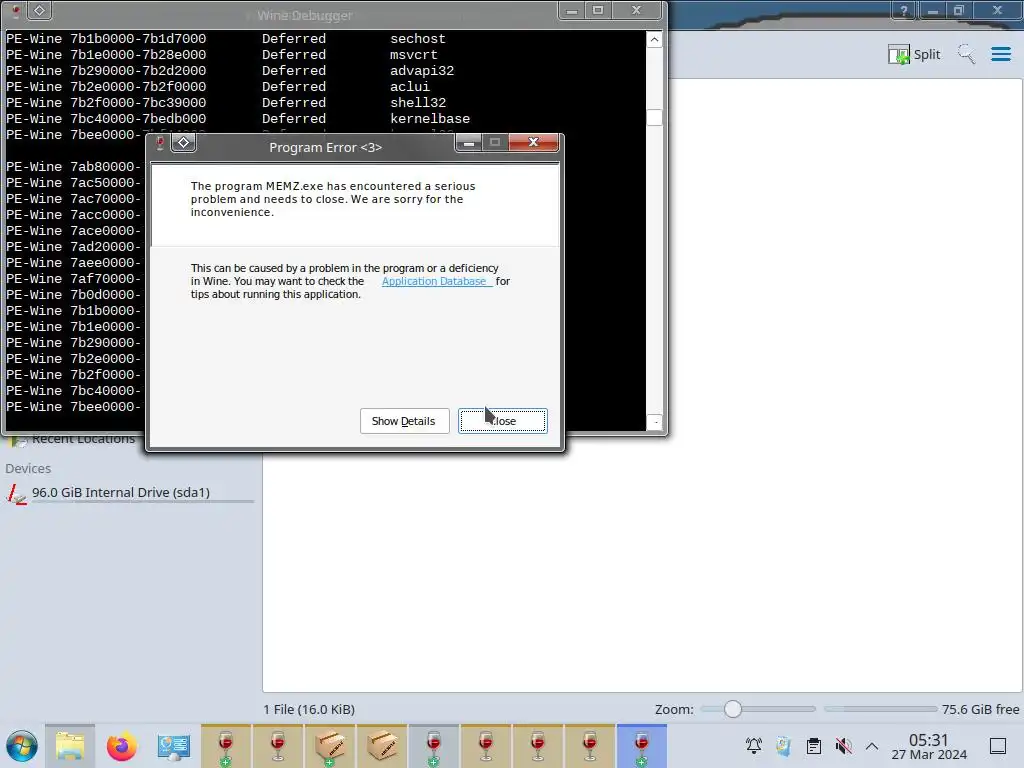
Task: Click the show desktop button
Action: [998, 746]
